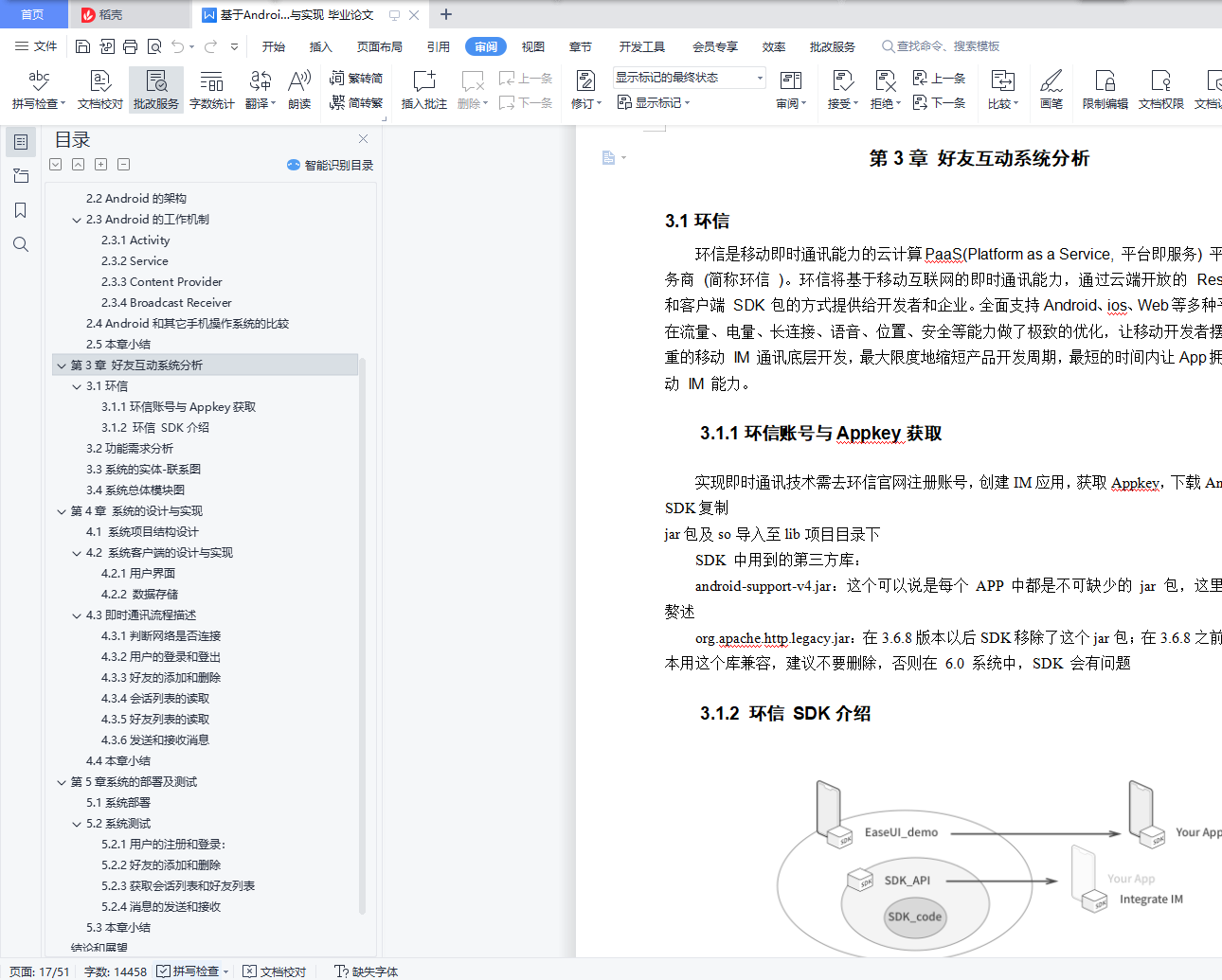Click 缺失字体 in the status bar
The width and height of the screenshot is (1222, 980).
click(367, 971)
